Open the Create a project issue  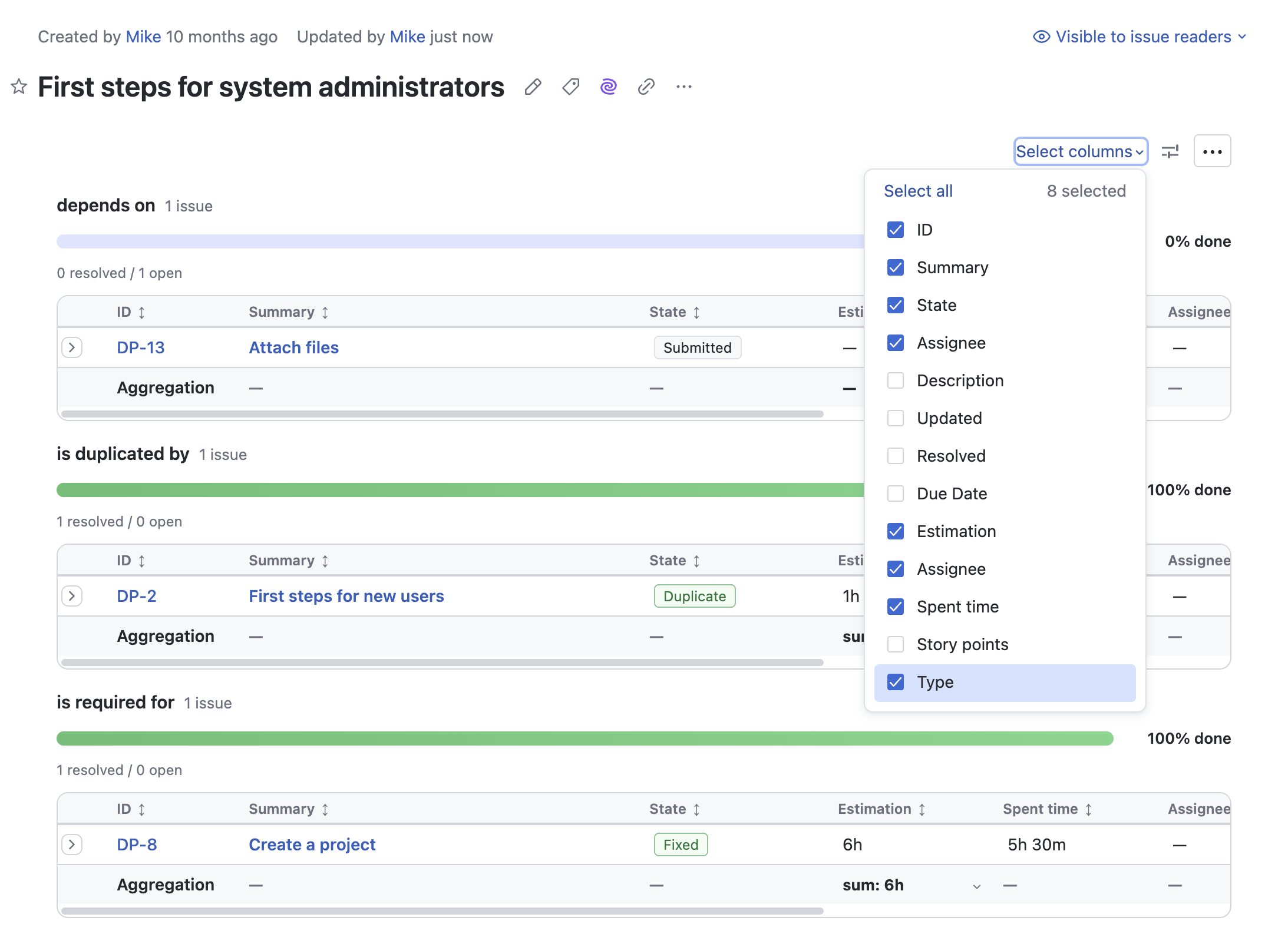pyautogui.click(x=312, y=844)
